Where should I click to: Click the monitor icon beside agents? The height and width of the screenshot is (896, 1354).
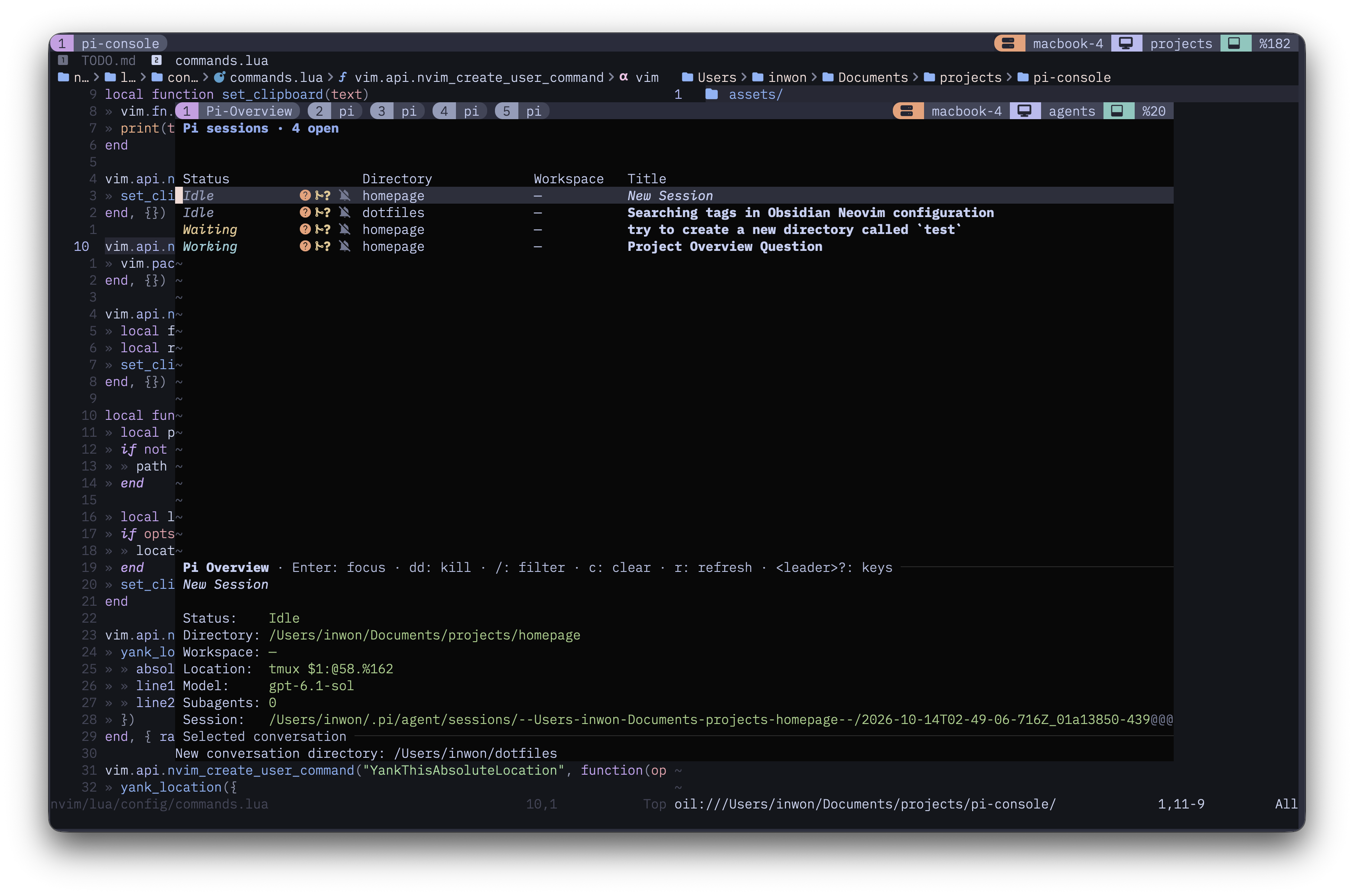[x=1025, y=111]
